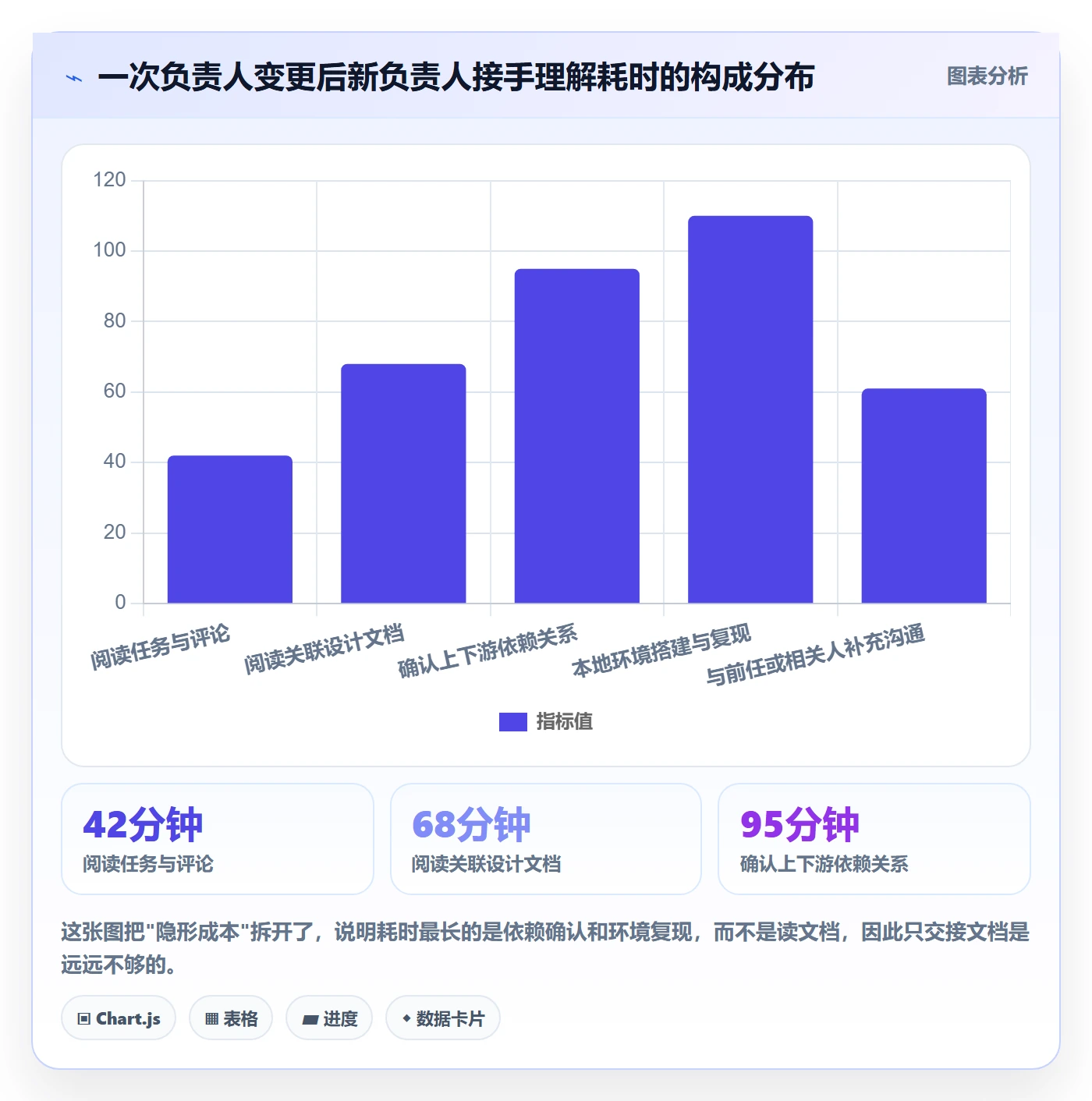The image size is (1092, 1101).
Task: Open the 68分钟 阅读关联设计文档 data card
Action: click(546, 839)
